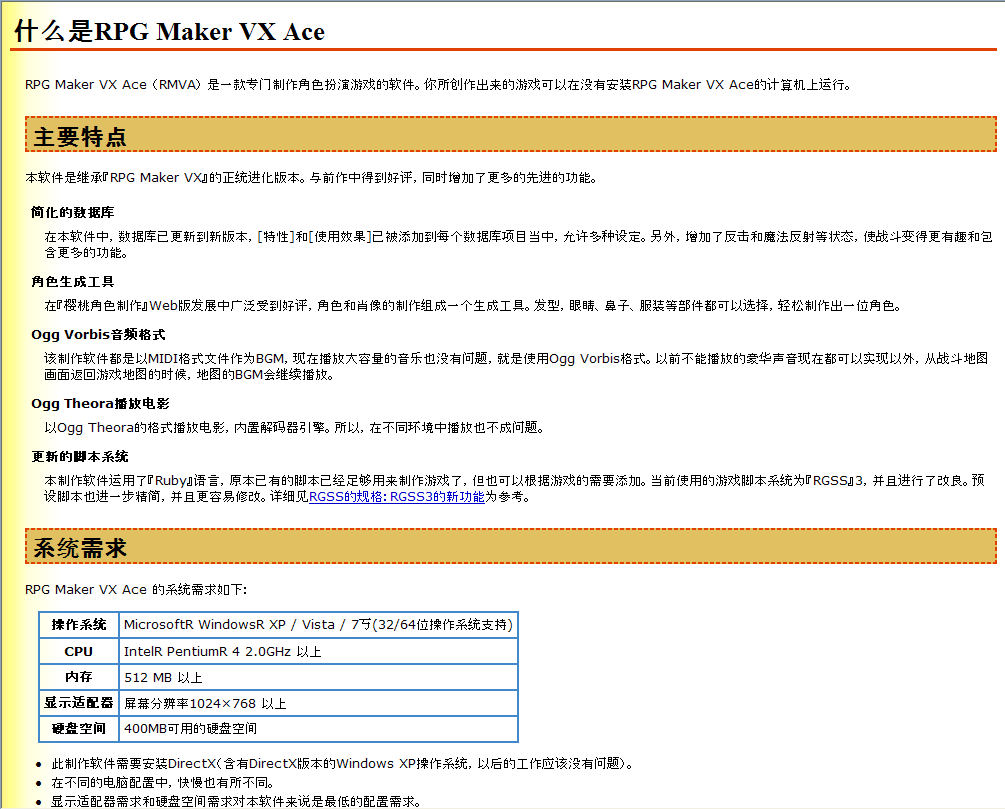
Task: Select the 简化的数据库 subheading
Action: point(72,212)
